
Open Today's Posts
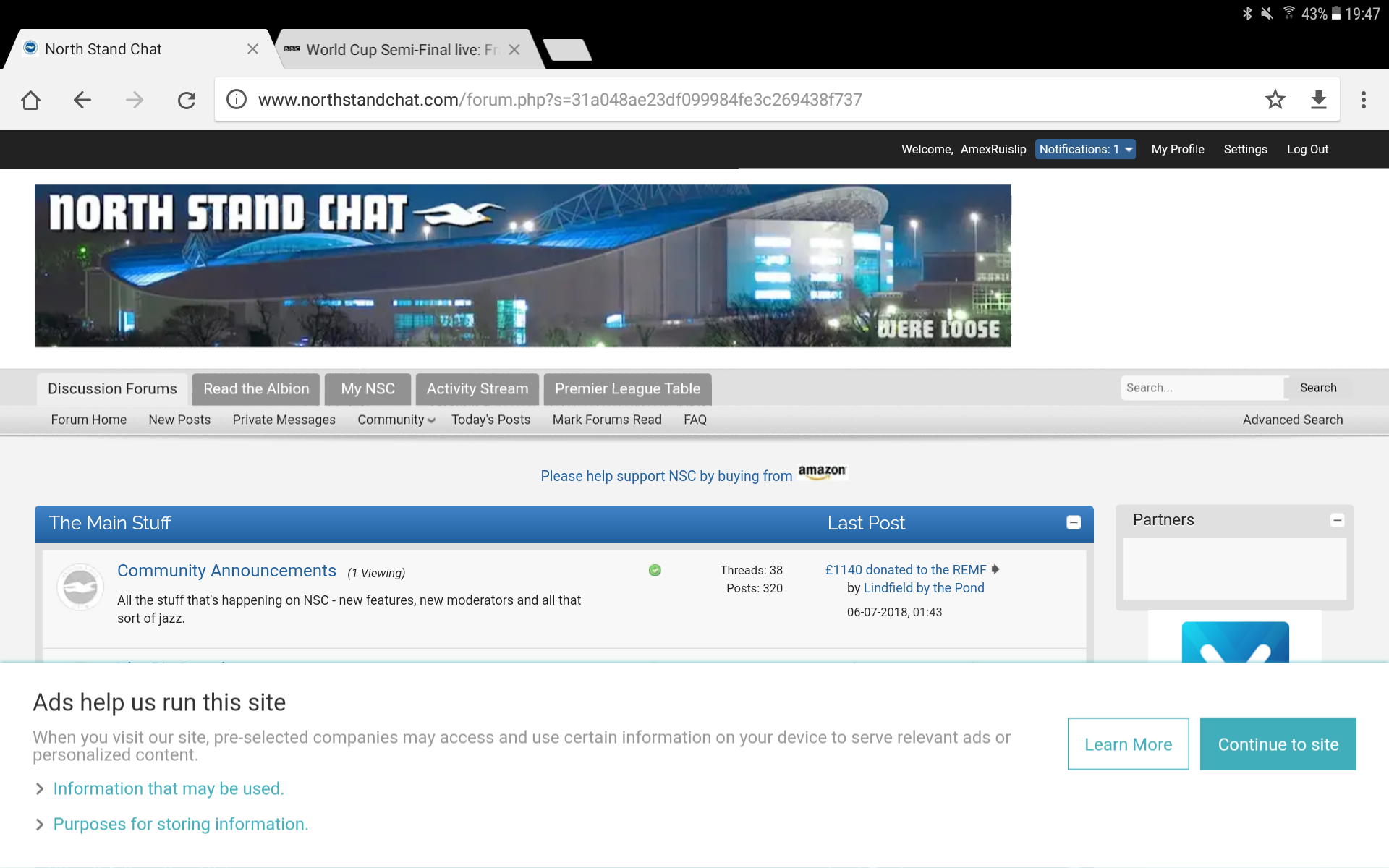click(x=490, y=420)
